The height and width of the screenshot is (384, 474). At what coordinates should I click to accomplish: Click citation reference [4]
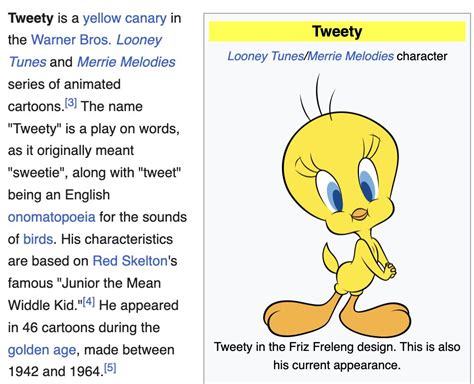[89, 302]
